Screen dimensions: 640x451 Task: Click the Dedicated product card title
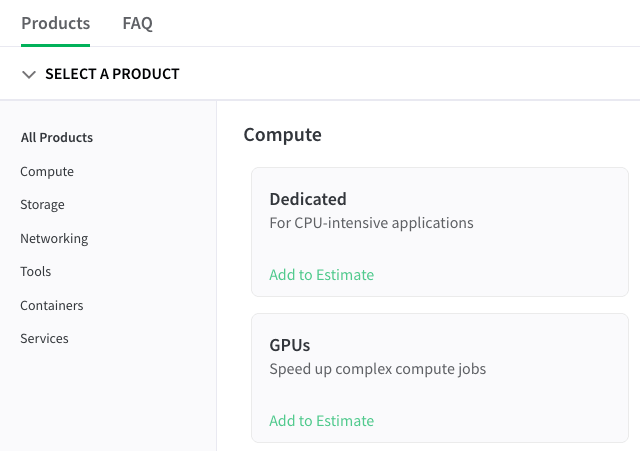[308, 199]
